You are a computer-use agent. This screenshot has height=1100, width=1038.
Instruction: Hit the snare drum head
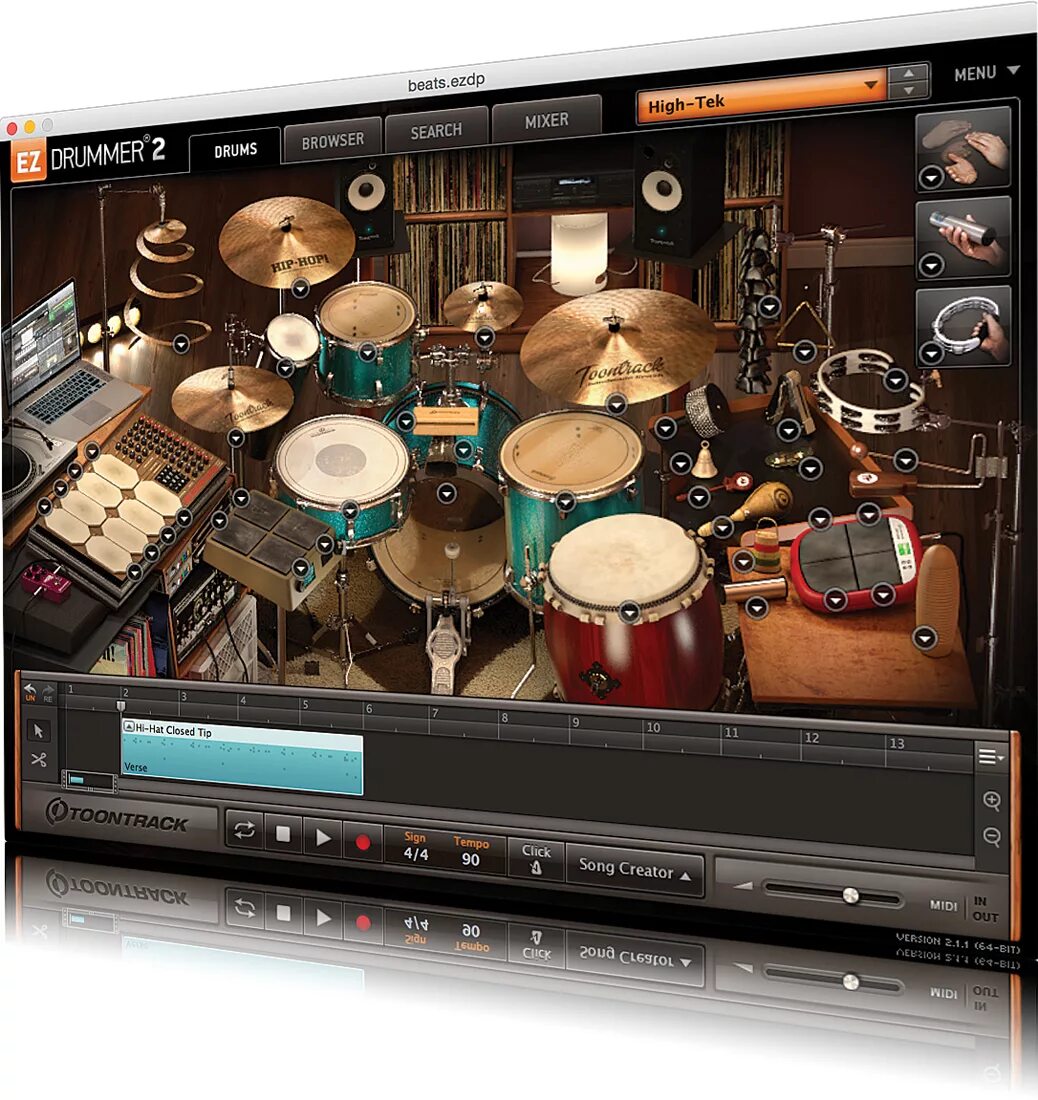coord(342,460)
